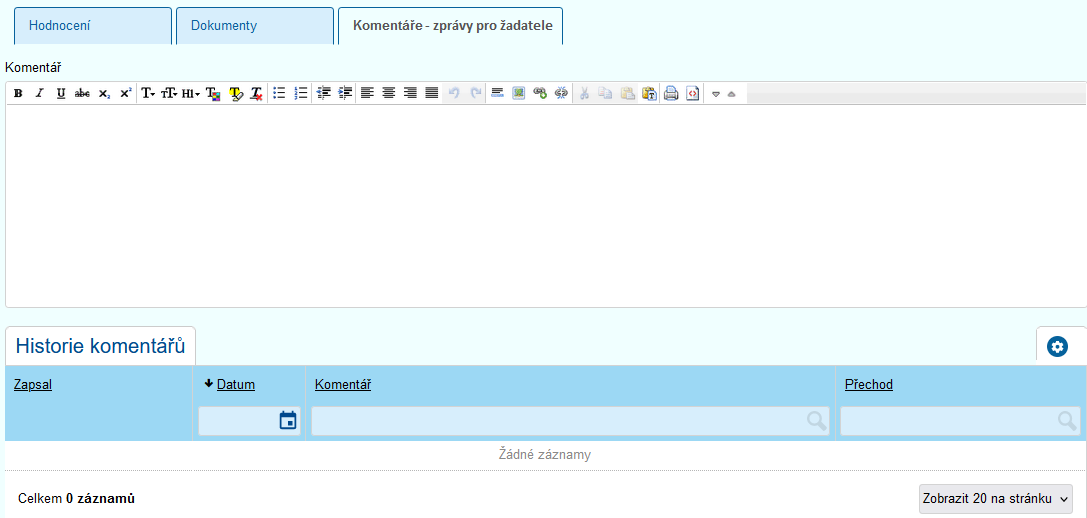This screenshot has height=518, width=1087.
Task: Click the copy icon
Action: pos(606,94)
